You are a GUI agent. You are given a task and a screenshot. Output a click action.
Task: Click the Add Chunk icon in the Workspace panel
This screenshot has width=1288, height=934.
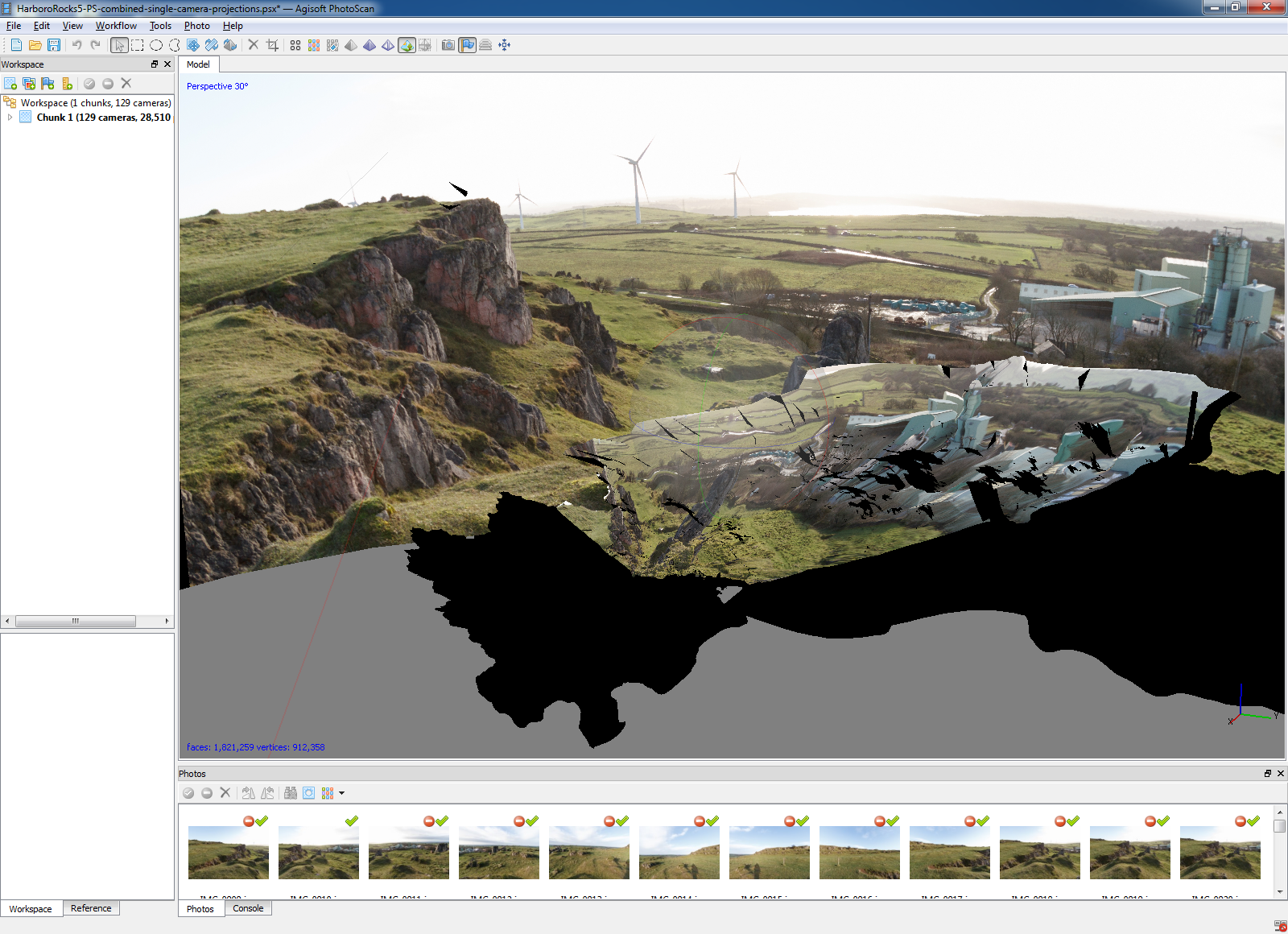(x=10, y=84)
